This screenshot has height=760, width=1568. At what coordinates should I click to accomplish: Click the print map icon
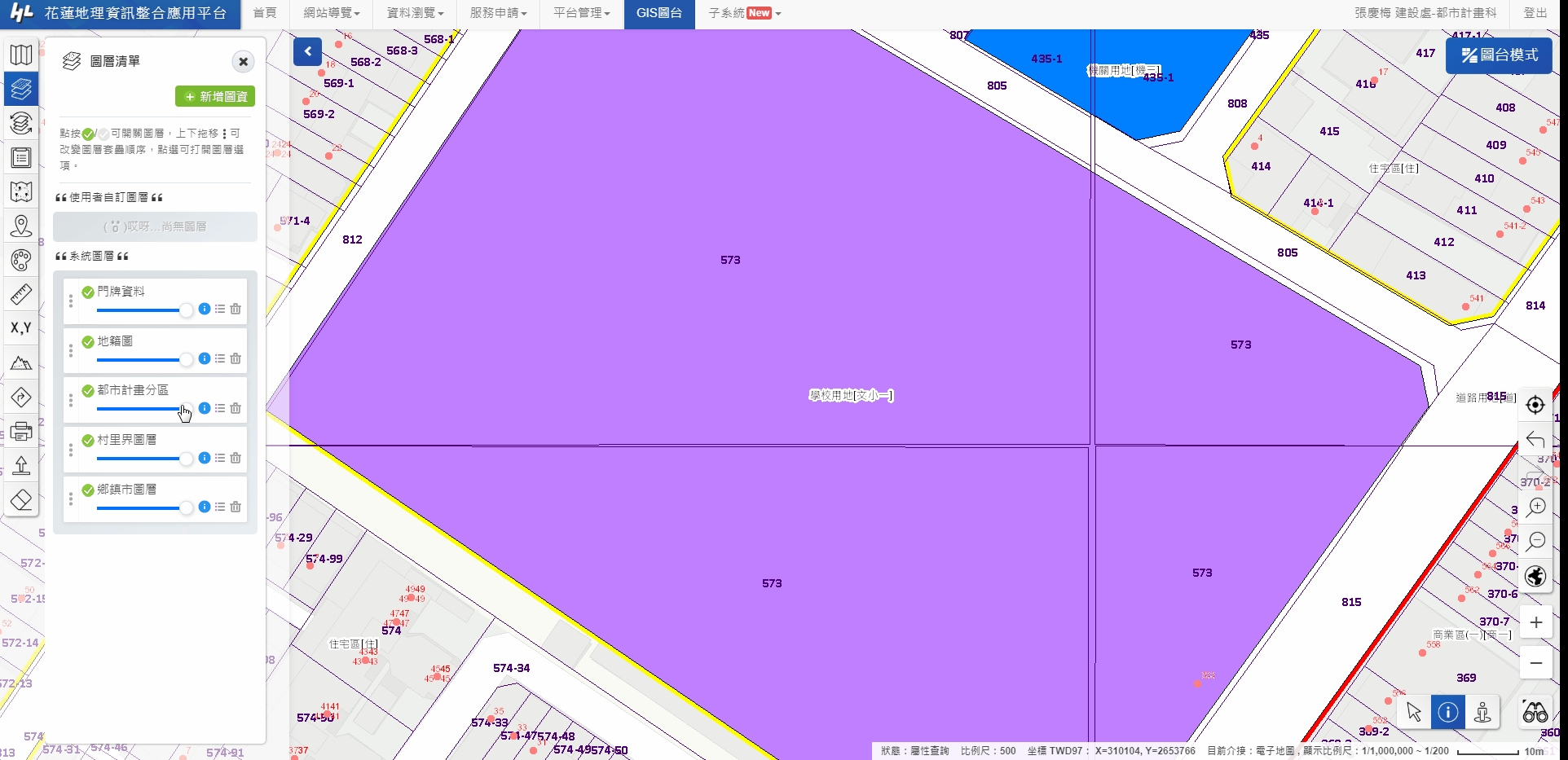(x=21, y=431)
